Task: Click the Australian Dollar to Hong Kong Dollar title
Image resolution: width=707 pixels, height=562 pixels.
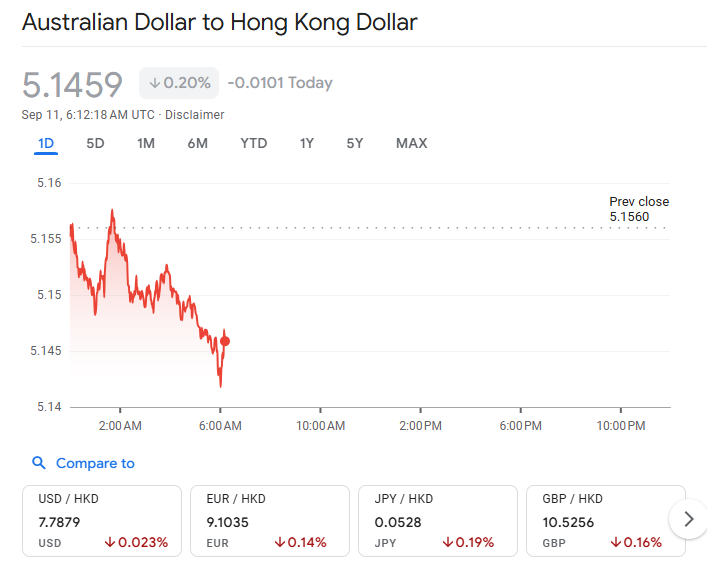Action: [x=220, y=22]
